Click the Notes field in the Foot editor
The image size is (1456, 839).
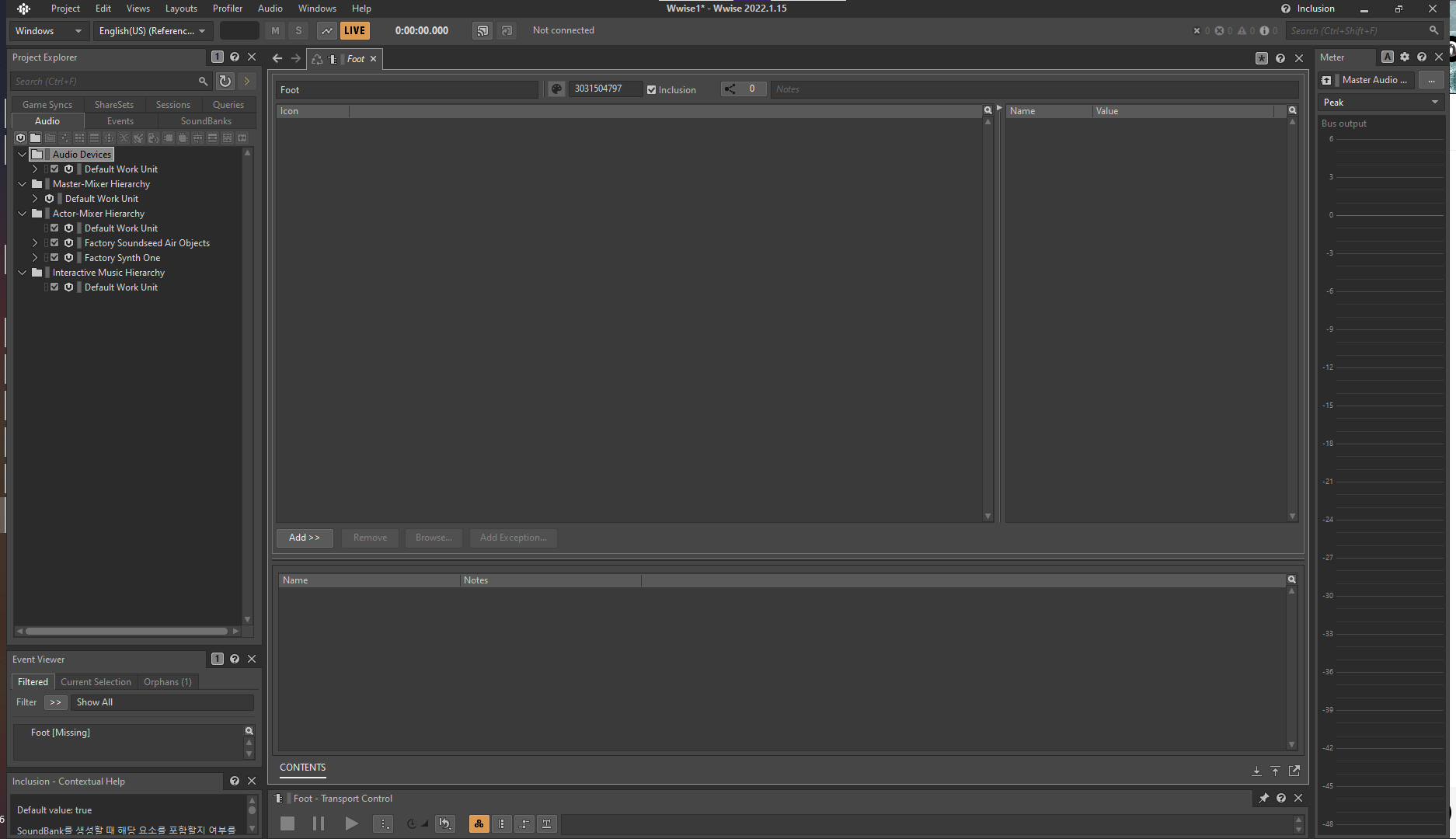click(x=1034, y=89)
